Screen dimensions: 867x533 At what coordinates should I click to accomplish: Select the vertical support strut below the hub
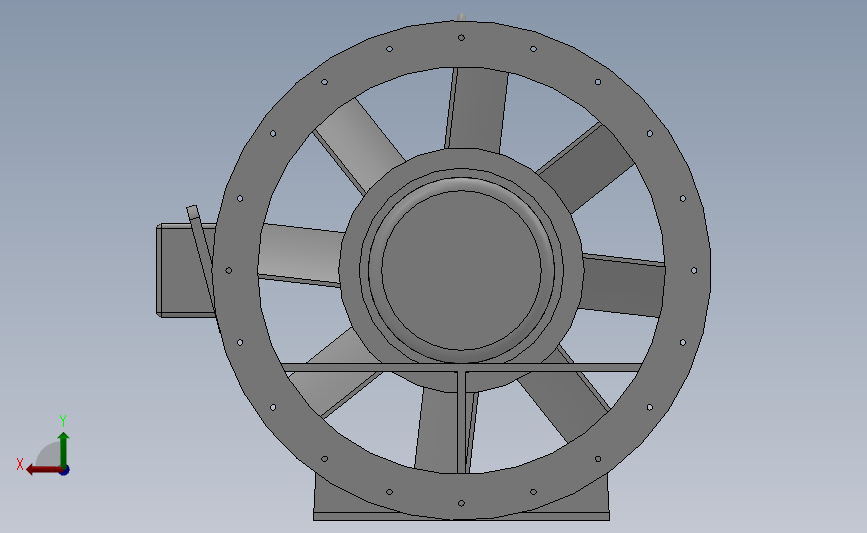click(462, 422)
